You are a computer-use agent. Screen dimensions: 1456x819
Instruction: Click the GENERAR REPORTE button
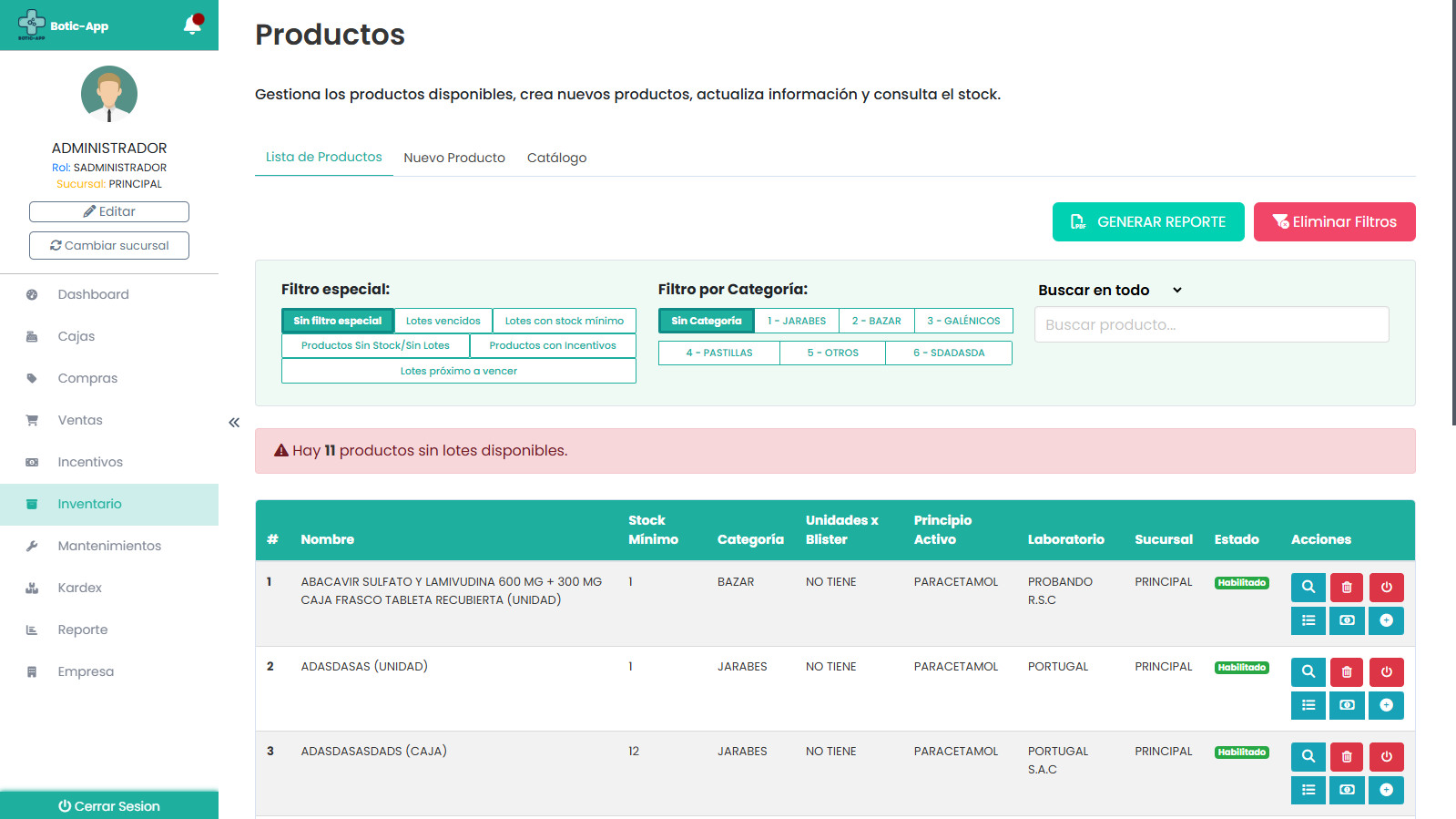pyautogui.click(x=1147, y=222)
